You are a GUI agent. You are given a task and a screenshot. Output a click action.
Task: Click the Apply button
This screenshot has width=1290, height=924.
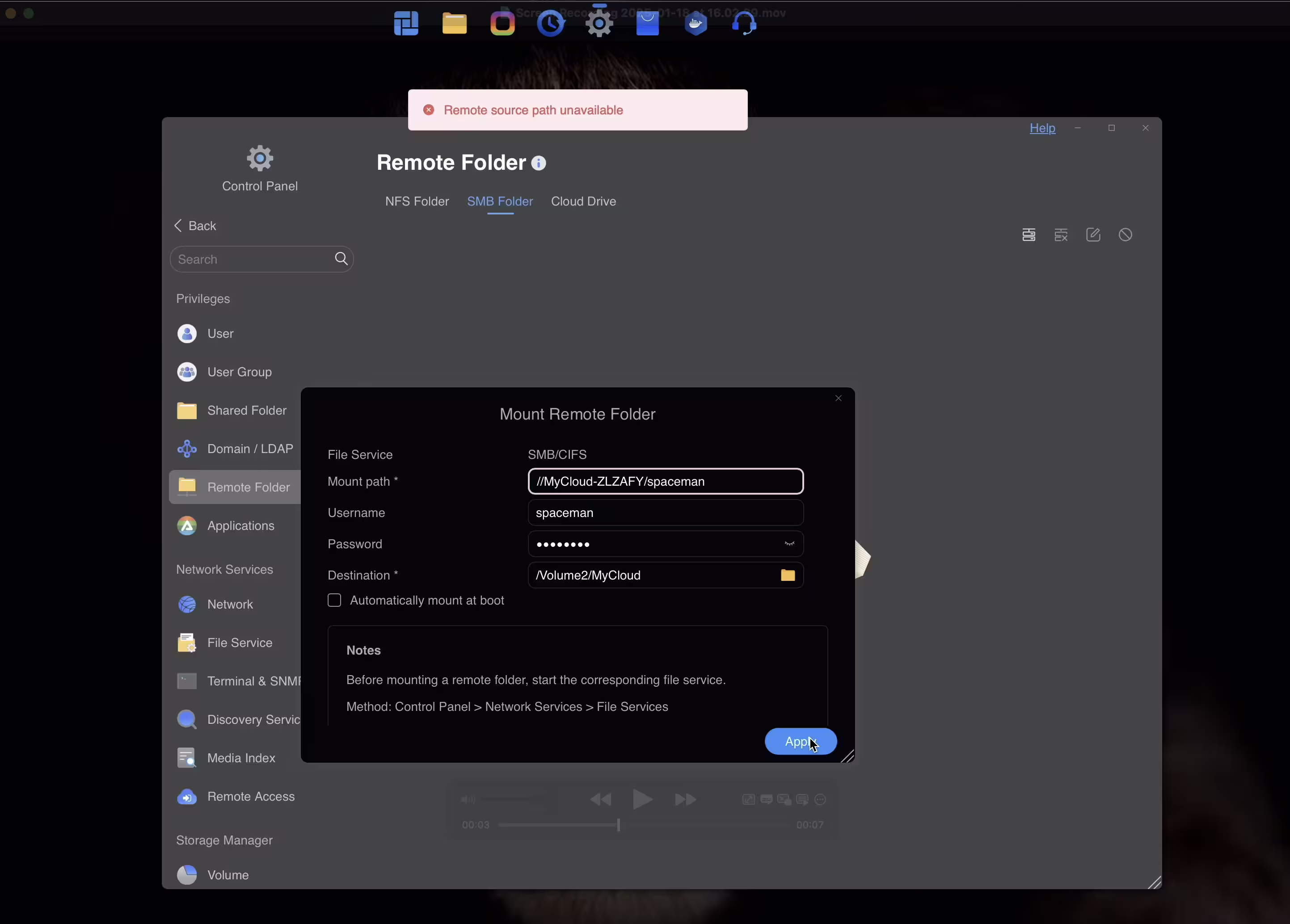[x=800, y=741]
